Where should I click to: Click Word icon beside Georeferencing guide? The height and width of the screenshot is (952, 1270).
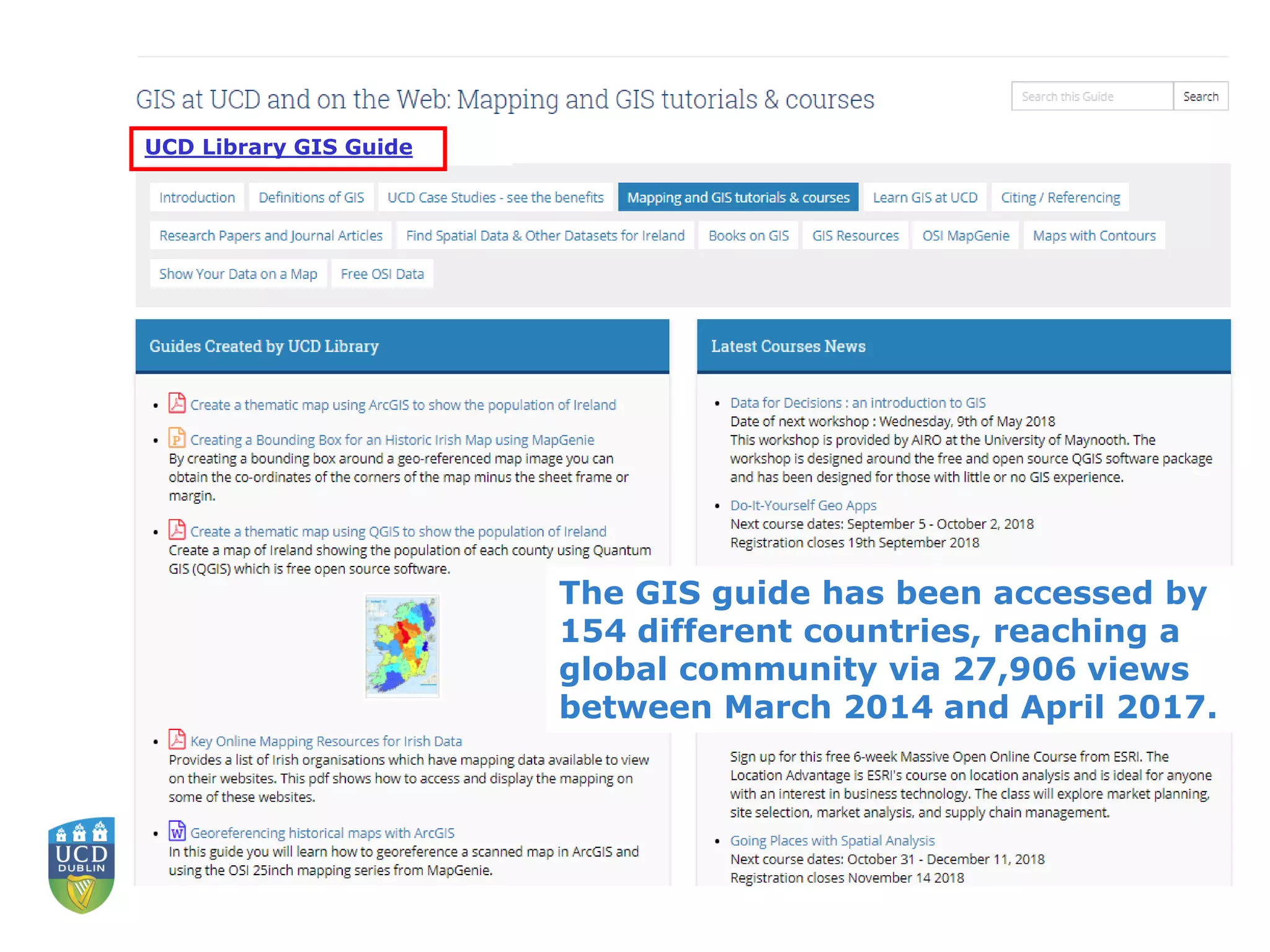point(177,831)
